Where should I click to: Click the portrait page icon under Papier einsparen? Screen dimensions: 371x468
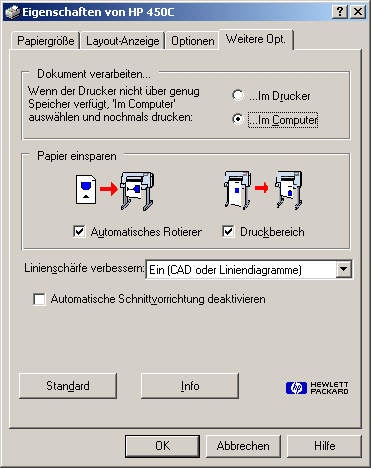[86, 189]
